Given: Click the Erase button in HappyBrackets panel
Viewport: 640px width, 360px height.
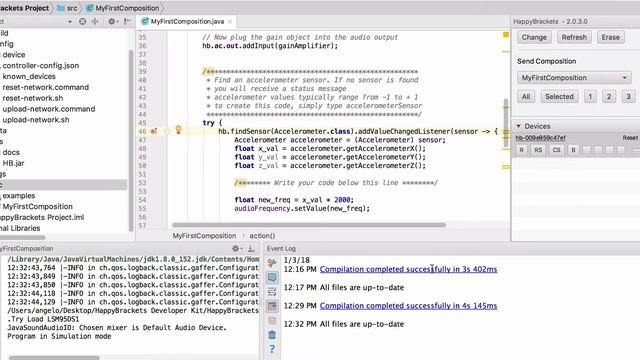Looking at the screenshot, I should [x=610, y=37].
